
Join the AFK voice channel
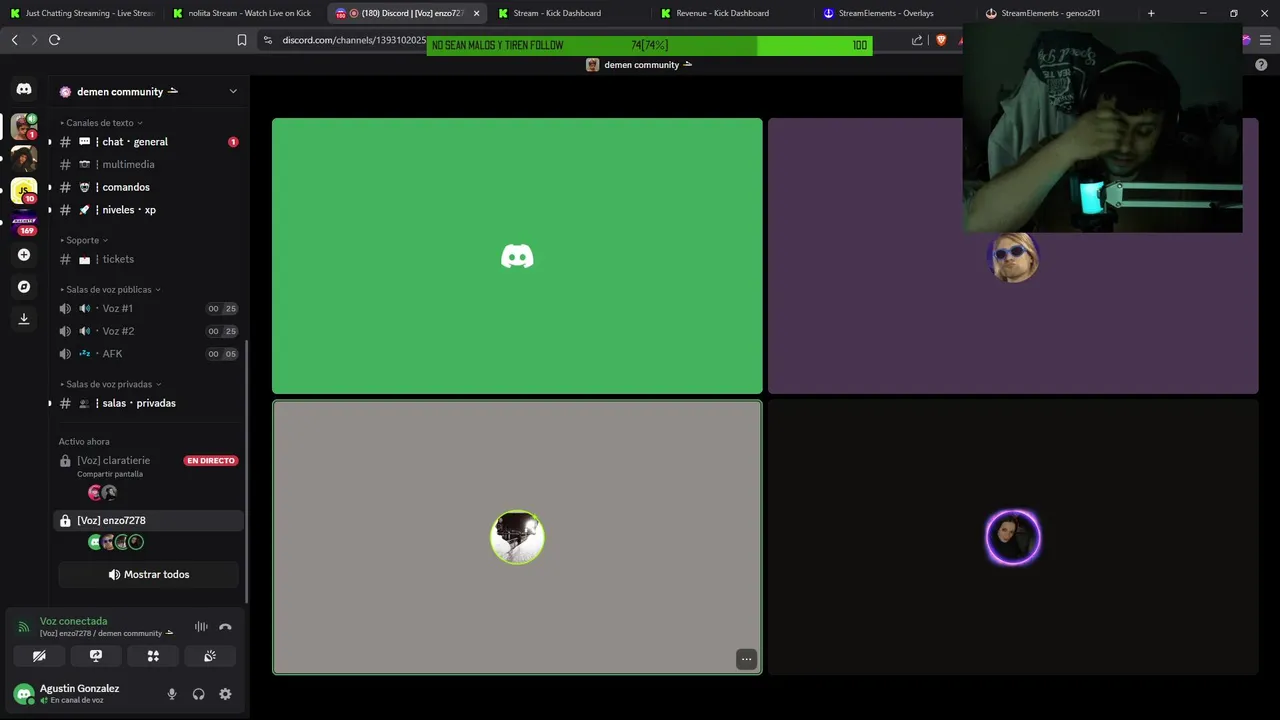(148, 354)
